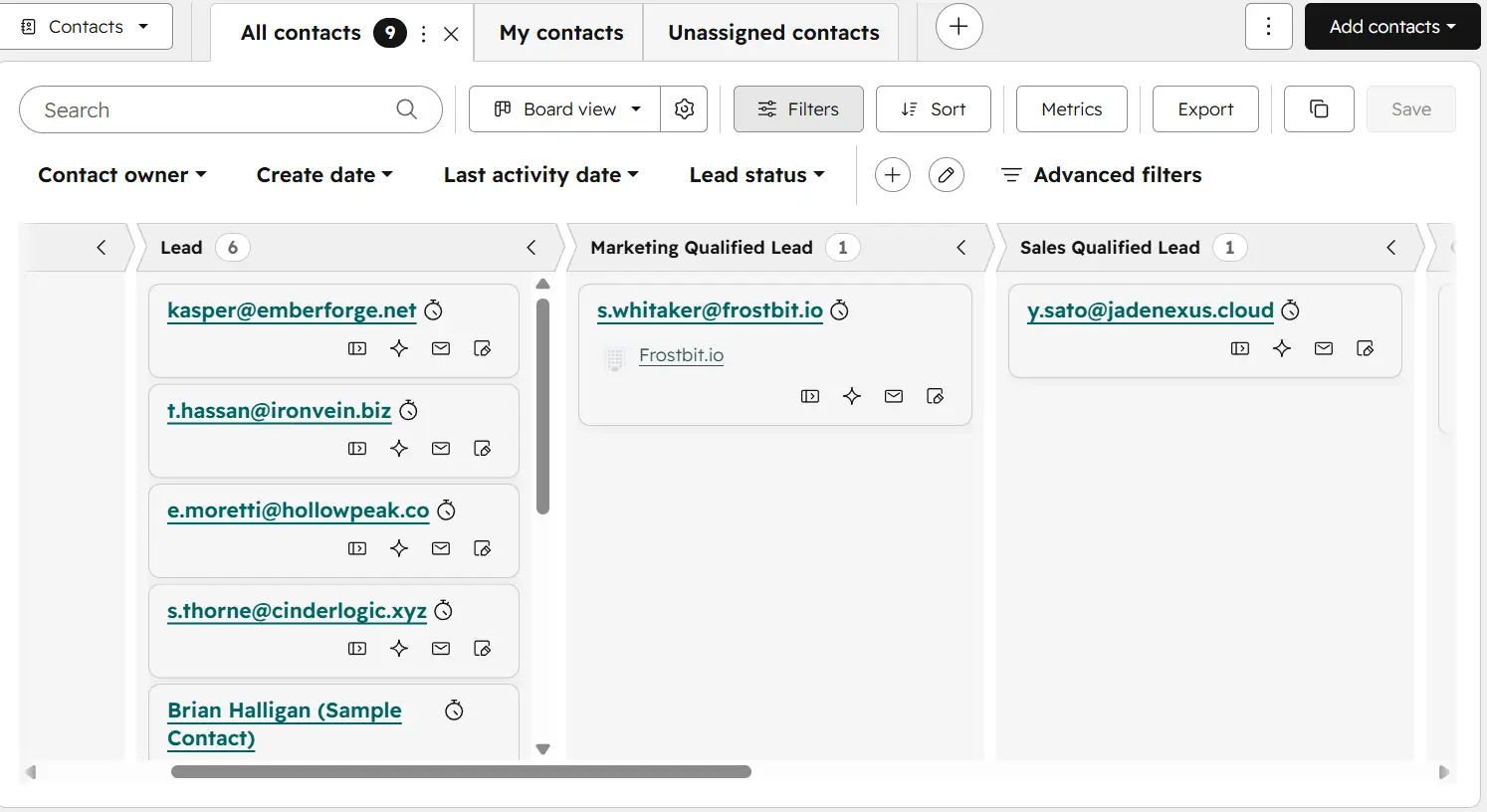Switch to My contacts tab
Image resolution: width=1487 pixels, height=812 pixels.
coord(561,33)
